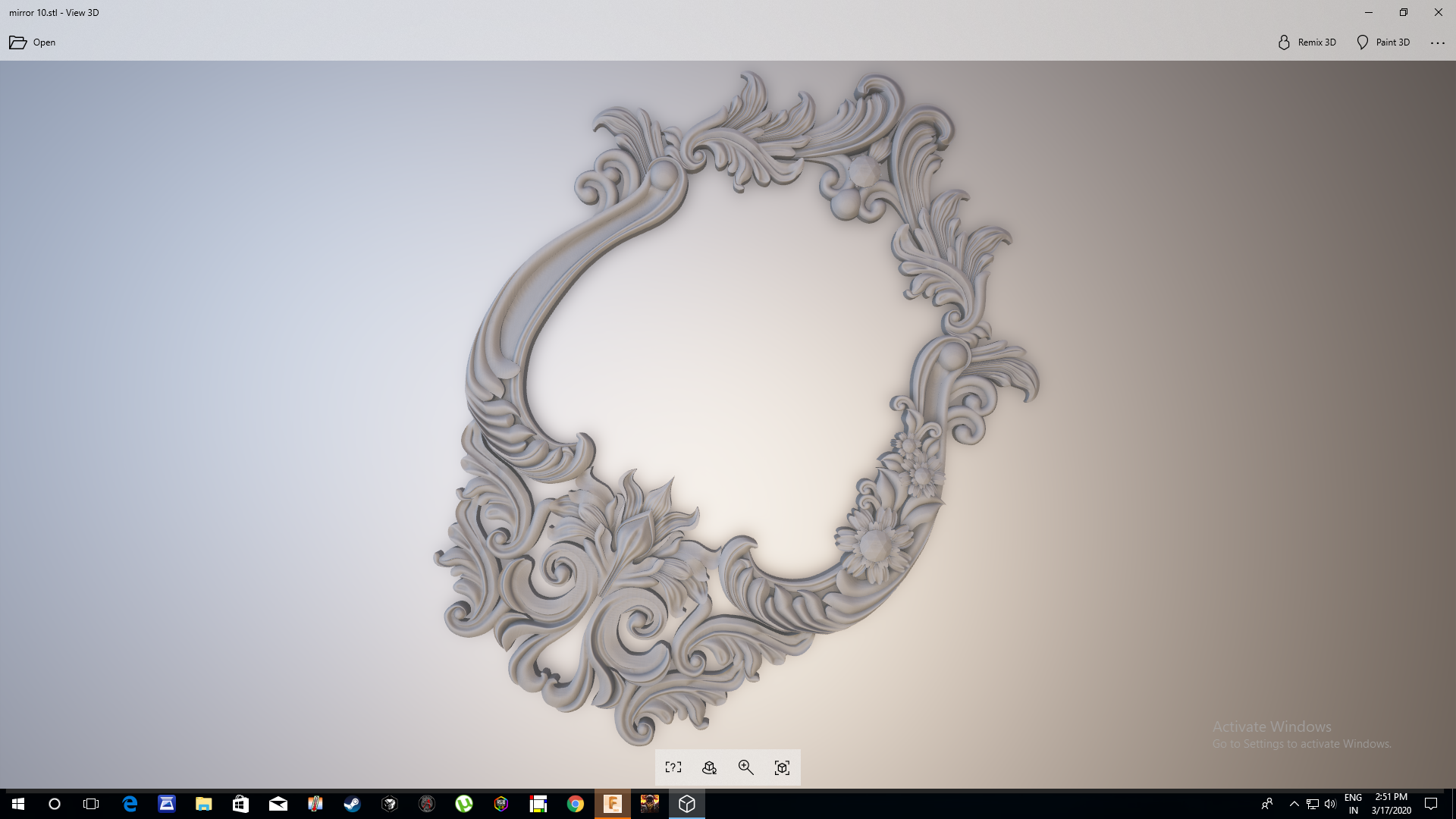This screenshot has width=1456, height=819.
Task: Switch to Fusion 360 orange F icon
Action: 613,804
